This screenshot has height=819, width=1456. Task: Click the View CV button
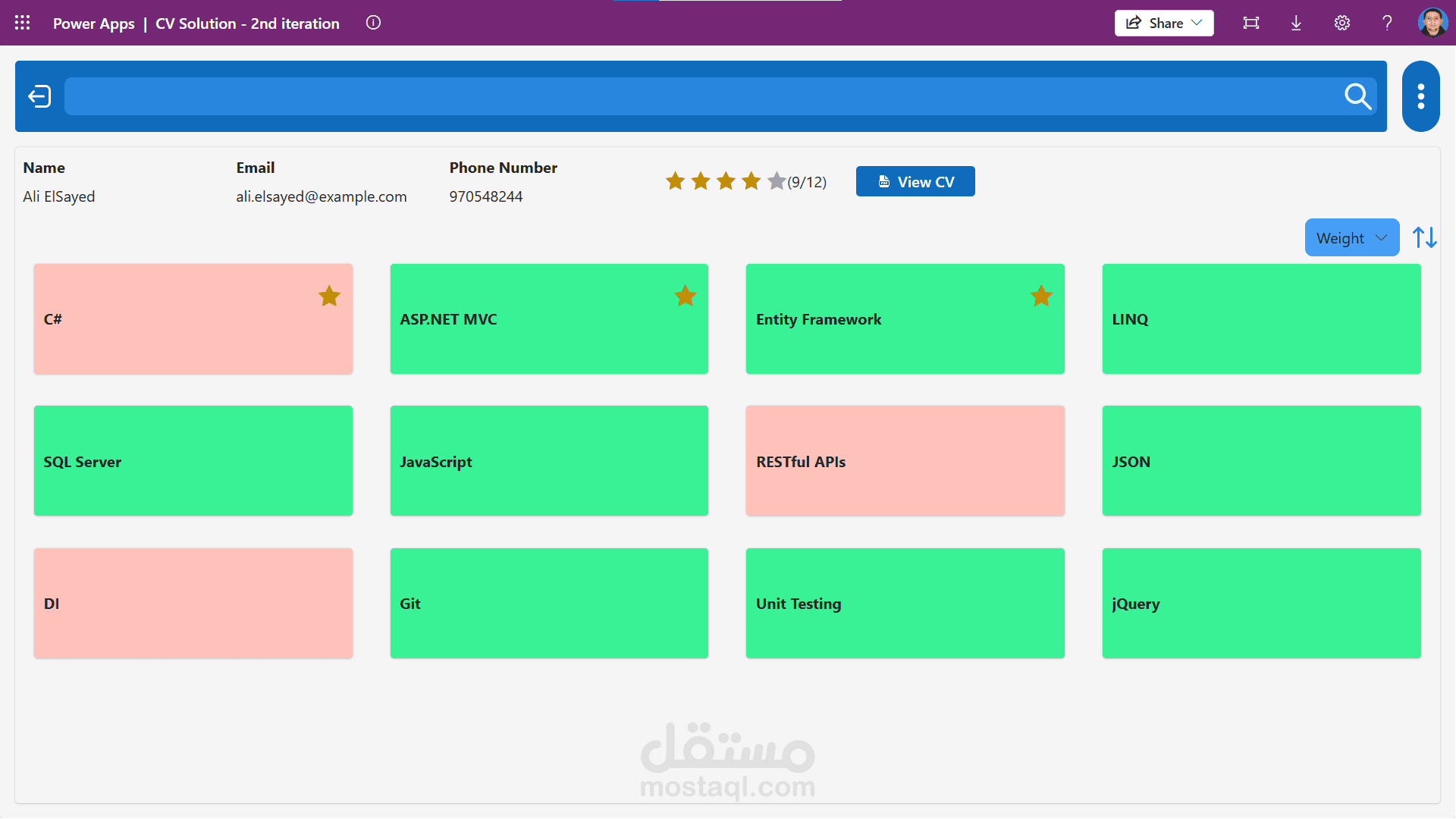[x=915, y=182]
